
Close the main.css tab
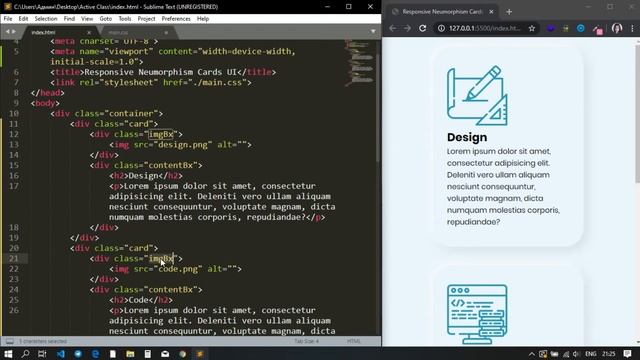pos(166,32)
